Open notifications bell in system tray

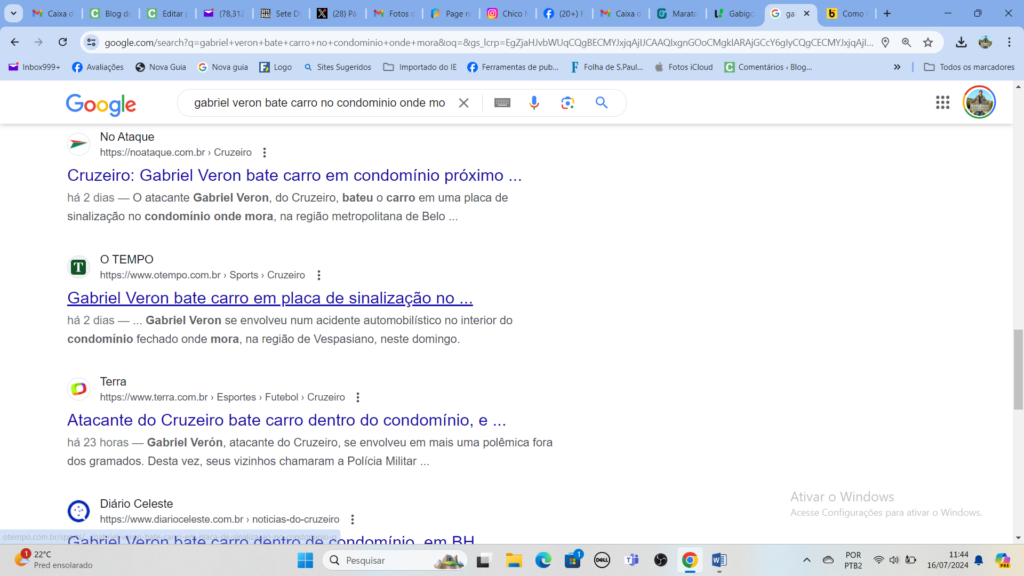[979, 560]
